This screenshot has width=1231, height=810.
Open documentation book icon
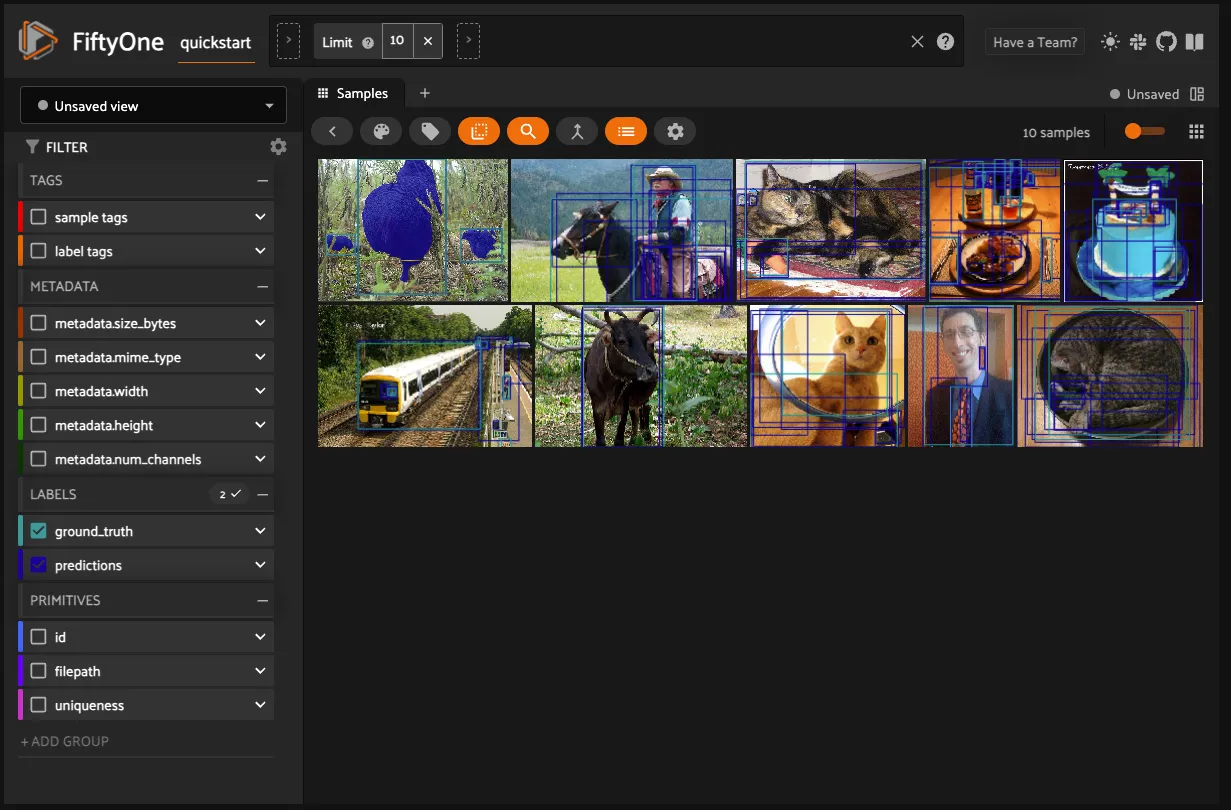tap(1194, 42)
